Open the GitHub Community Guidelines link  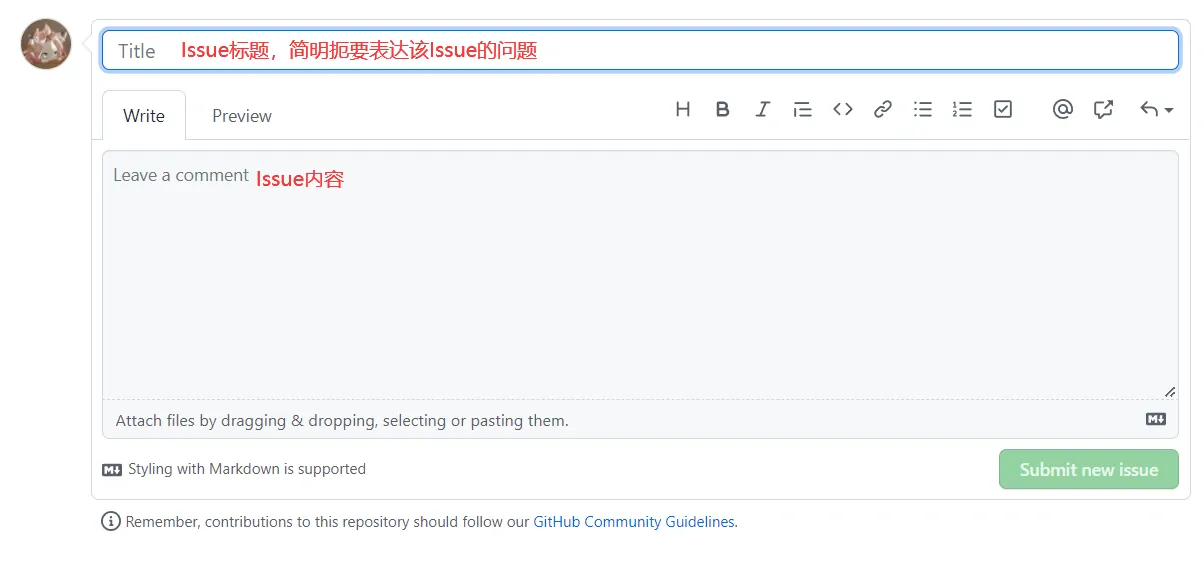click(634, 522)
